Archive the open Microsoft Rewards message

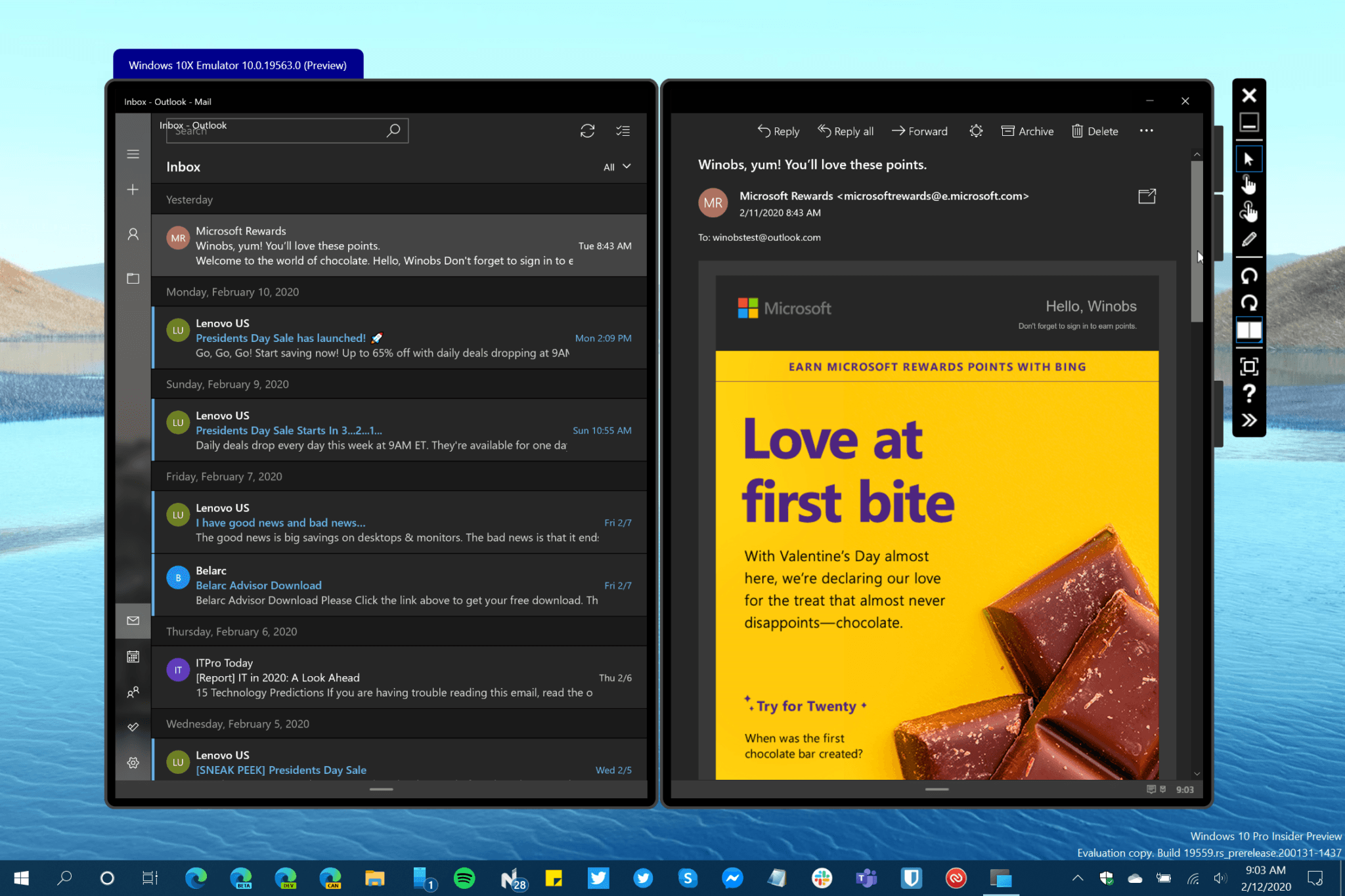[1026, 131]
